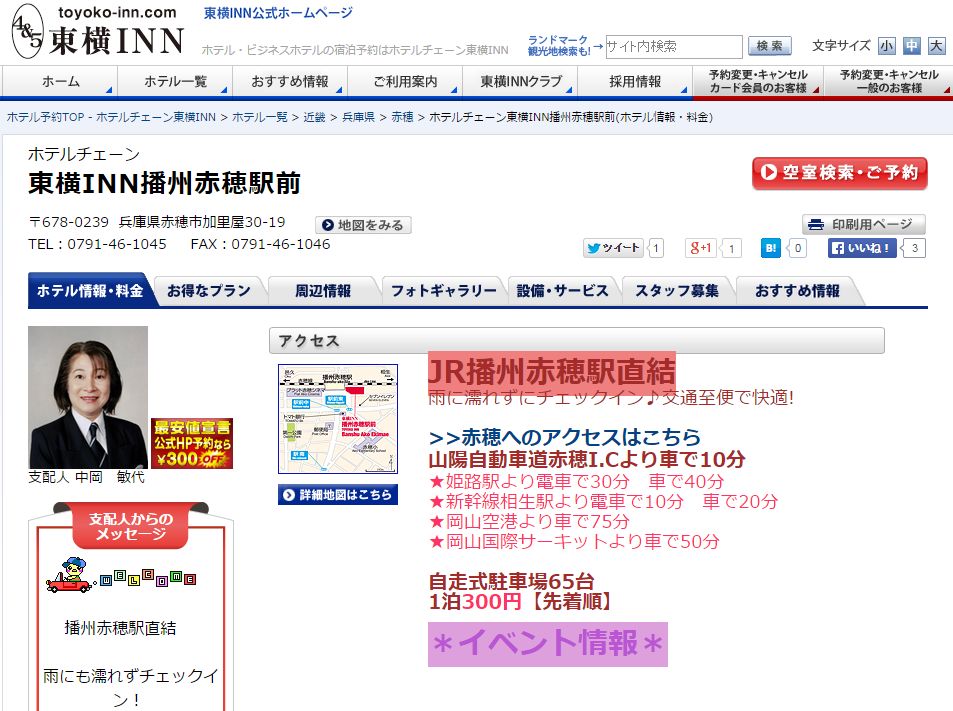Click the 1泊300円【先着順】 parking fee text
The height and width of the screenshot is (711, 953).
[521, 602]
